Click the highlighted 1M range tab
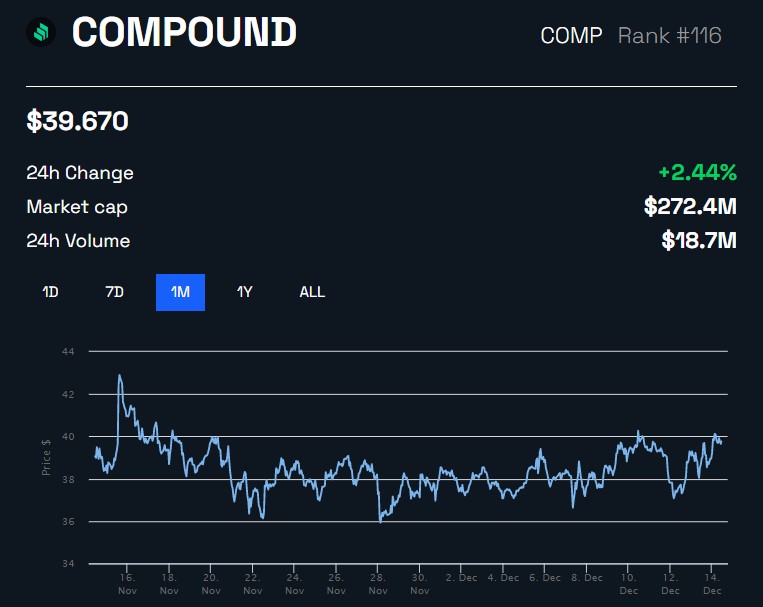Image resolution: width=763 pixels, height=607 pixels. pos(180,292)
